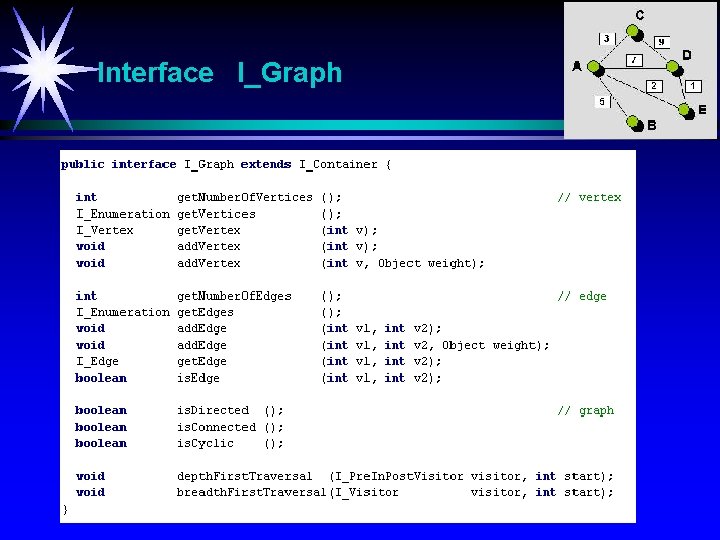Click the "// graph" comment
This screenshot has width=720, height=540.
pos(585,411)
